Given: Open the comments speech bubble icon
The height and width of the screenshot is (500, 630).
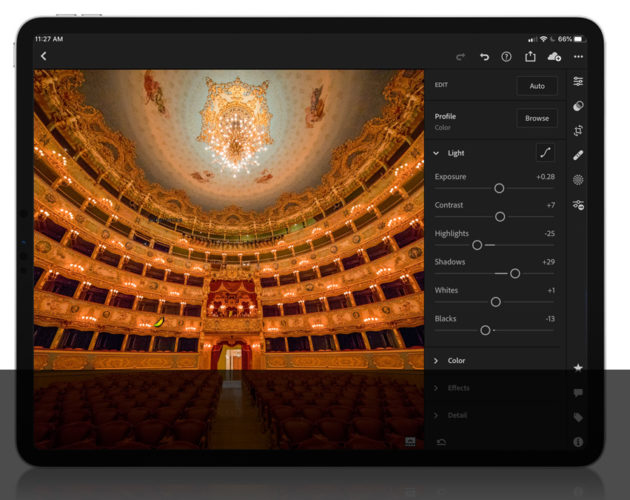Looking at the screenshot, I should point(578,393).
